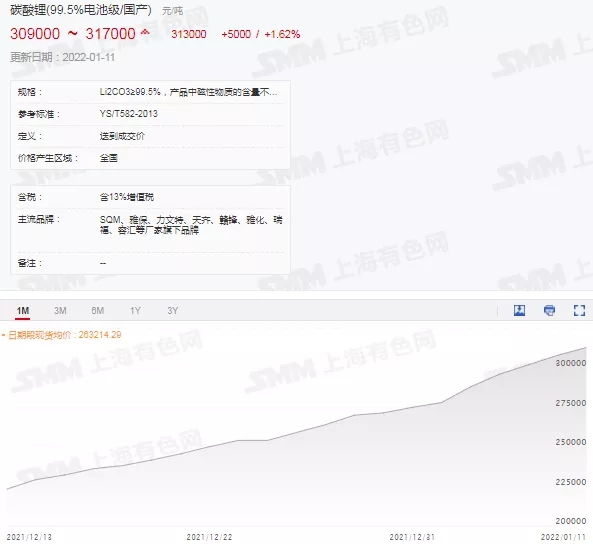Click the 价格产生区域 field label
This screenshot has height=544, width=593.
click(x=48, y=158)
